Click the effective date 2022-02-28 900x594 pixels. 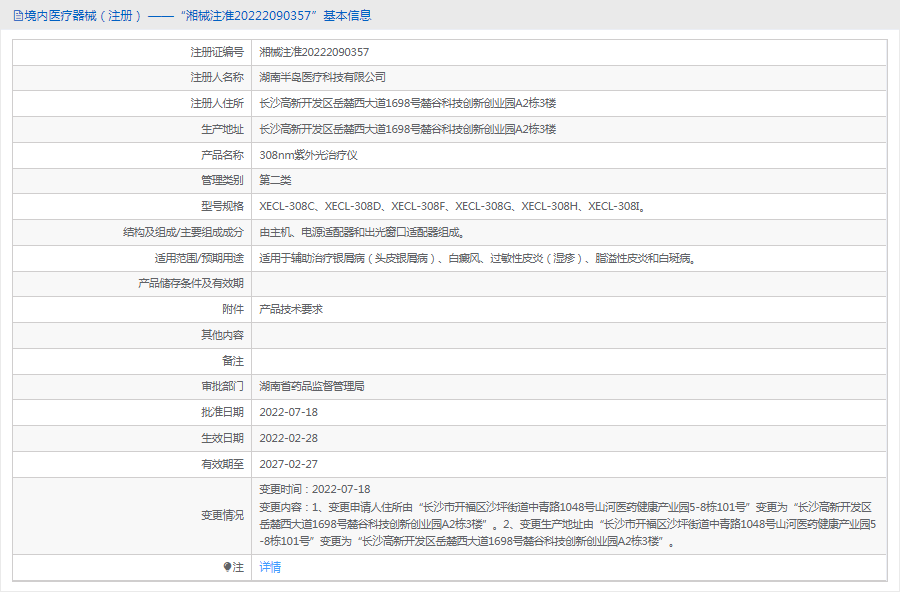click(x=288, y=438)
